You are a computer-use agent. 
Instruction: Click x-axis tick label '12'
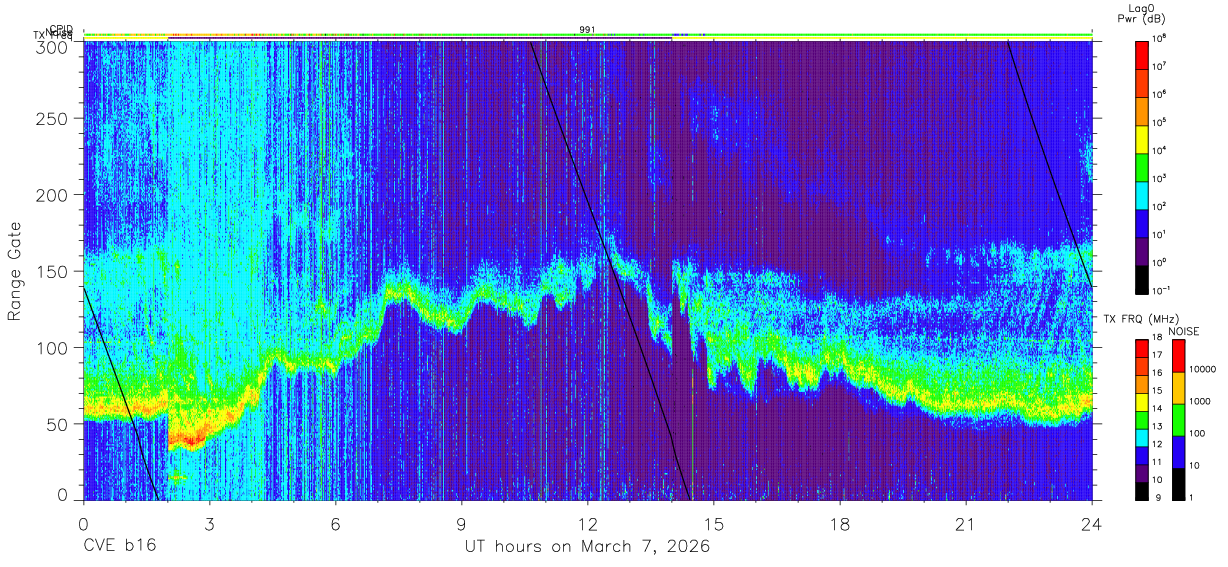(588, 524)
